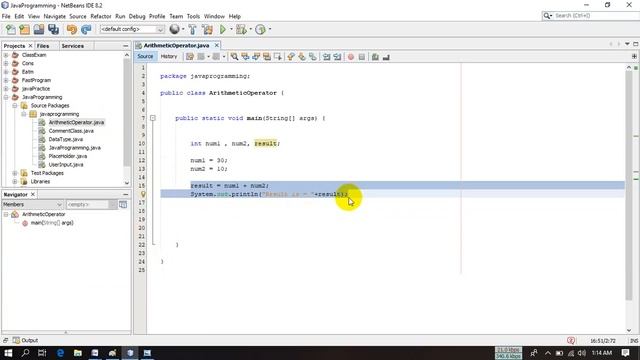This screenshot has width=640, height=360.
Task: Click the Source view button
Action: (x=145, y=56)
